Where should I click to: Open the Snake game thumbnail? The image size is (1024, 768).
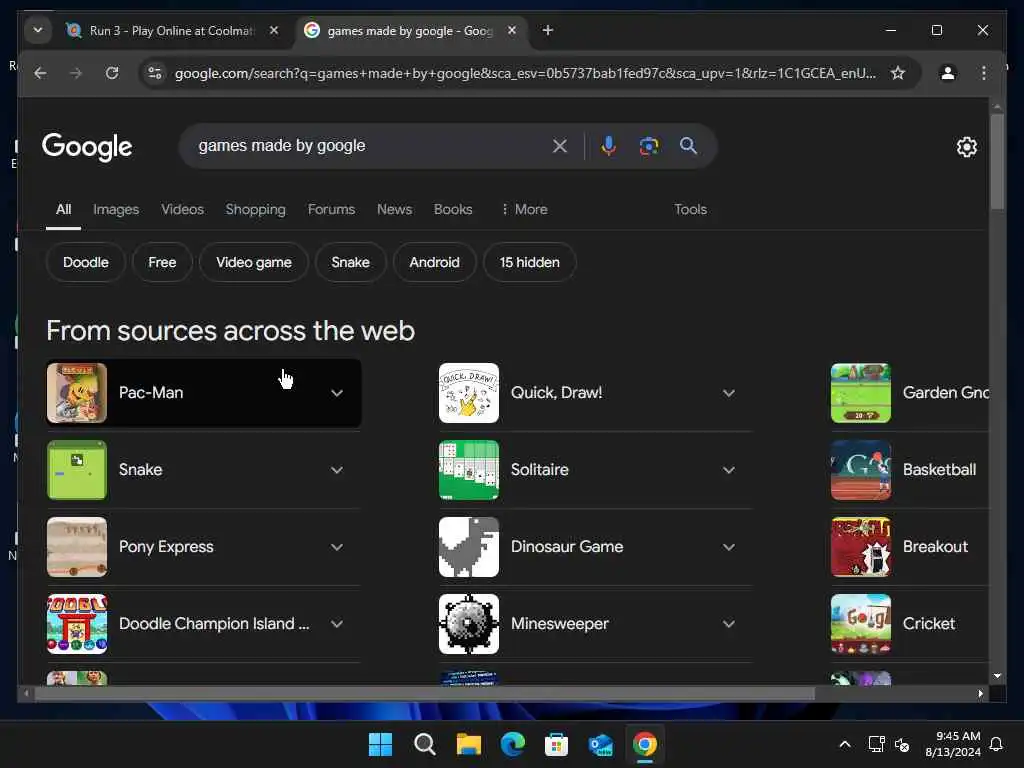(77, 470)
